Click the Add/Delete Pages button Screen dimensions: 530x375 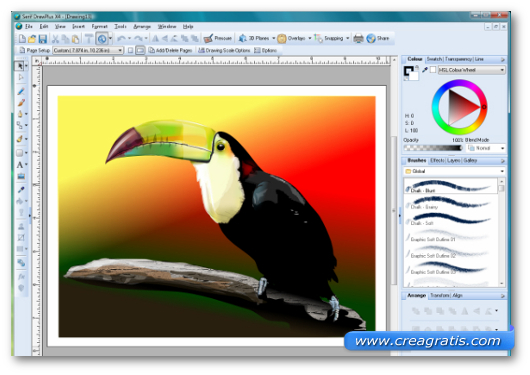[x=170, y=50]
